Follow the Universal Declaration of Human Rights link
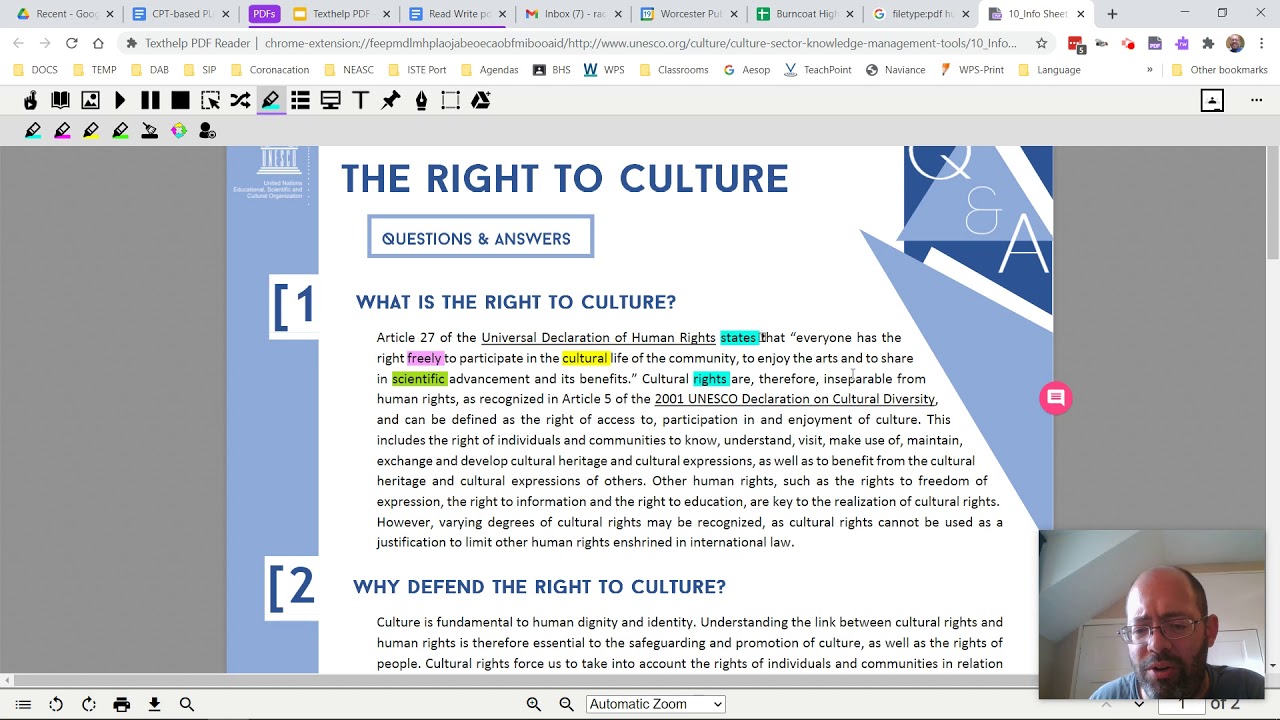The width and height of the screenshot is (1280, 720). click(x=598, y=338)
